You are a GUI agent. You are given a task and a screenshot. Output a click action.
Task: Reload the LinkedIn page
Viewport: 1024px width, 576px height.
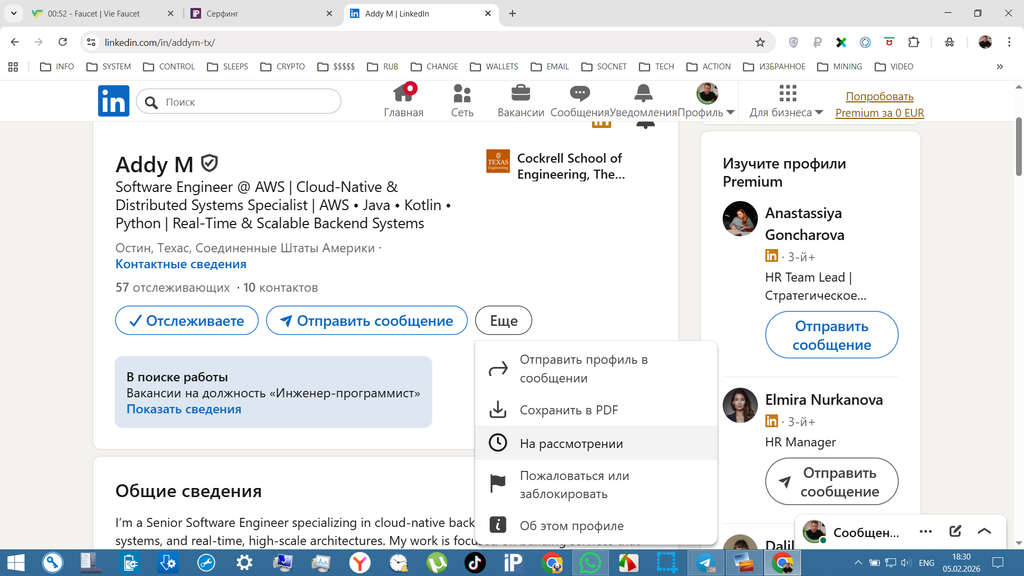click(x=63, y=42)
